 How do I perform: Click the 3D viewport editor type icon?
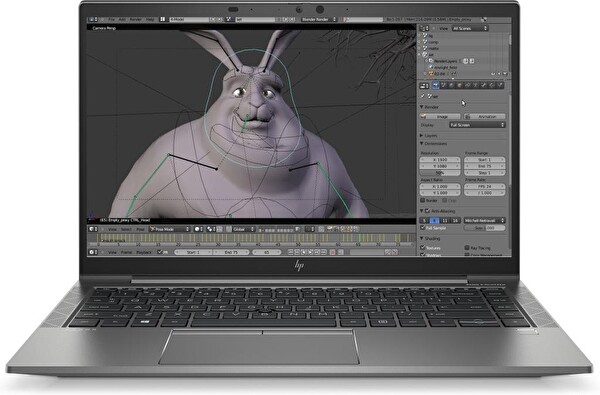(93, 229)
